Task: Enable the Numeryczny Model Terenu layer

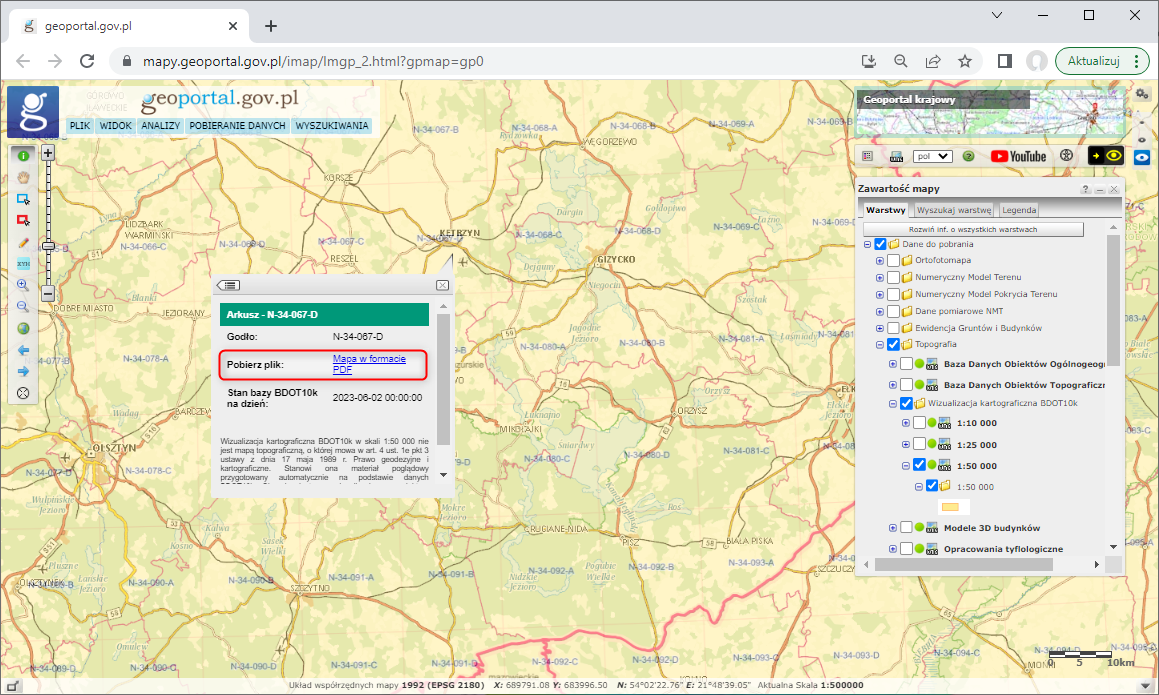Action: coord(891,277)
